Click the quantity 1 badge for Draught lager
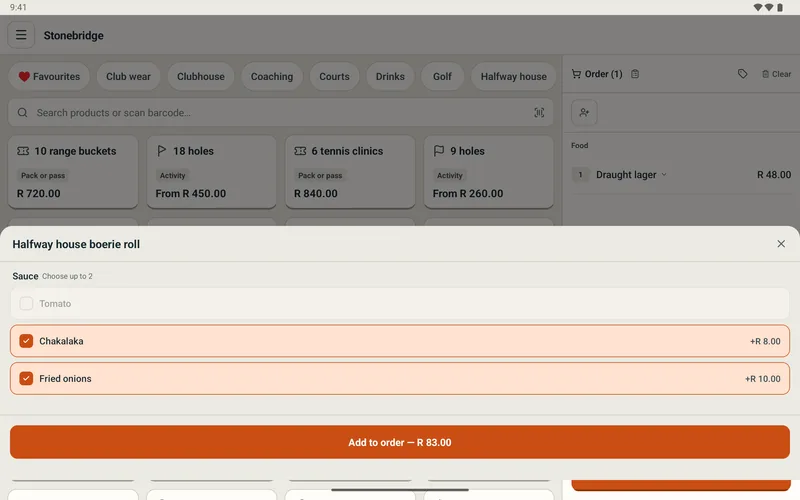The height and width of the screenshot is (500, 800). point(580,174)
